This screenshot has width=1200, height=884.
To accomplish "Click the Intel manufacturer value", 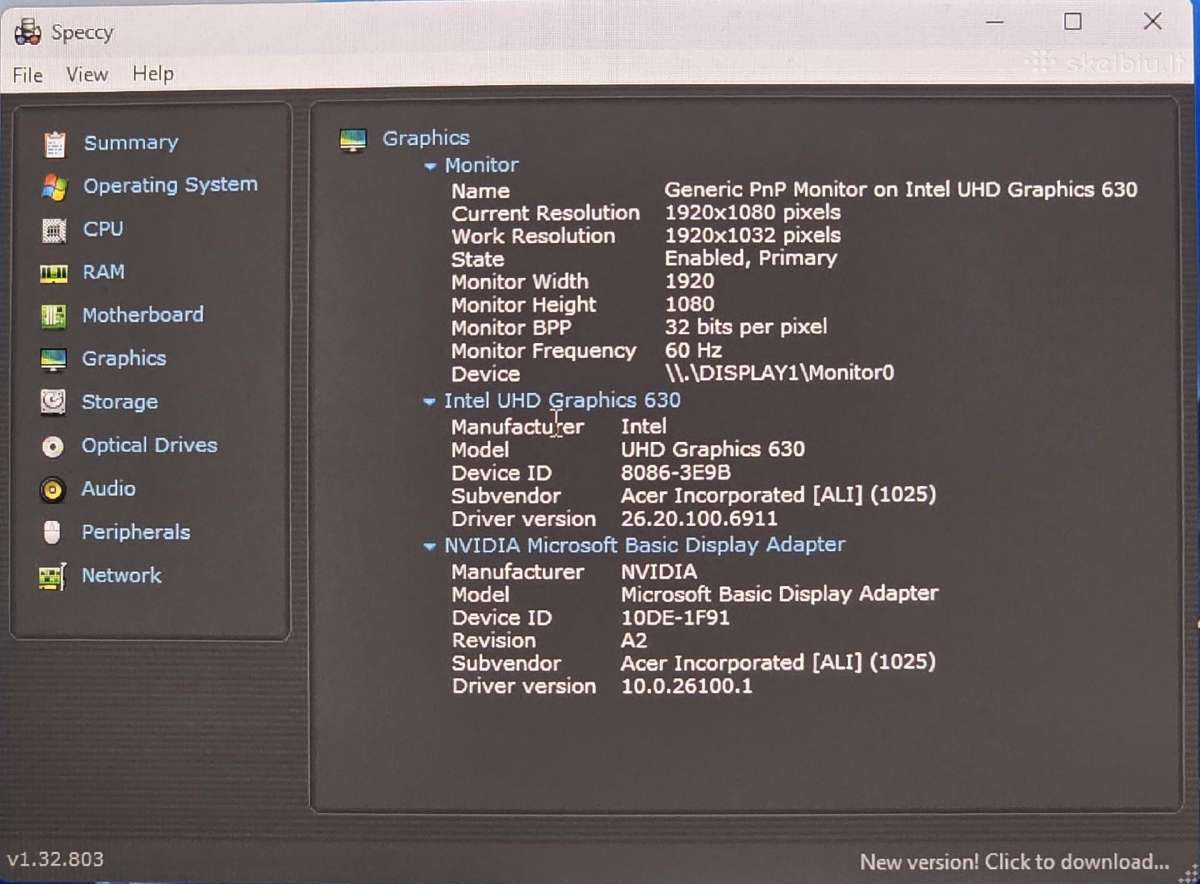I will click(x=643, y=427).
